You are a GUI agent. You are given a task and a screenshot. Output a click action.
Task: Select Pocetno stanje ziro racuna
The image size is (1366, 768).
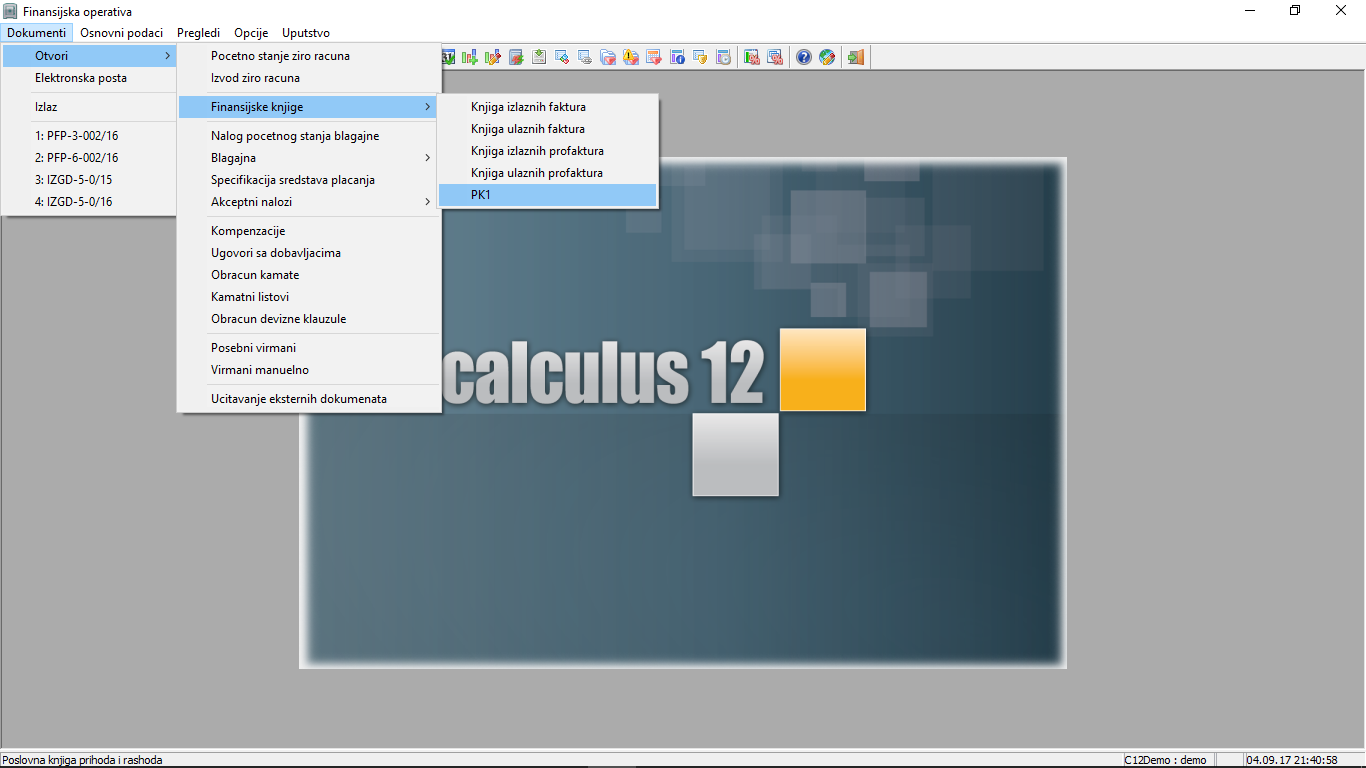(x=309, y=56)
